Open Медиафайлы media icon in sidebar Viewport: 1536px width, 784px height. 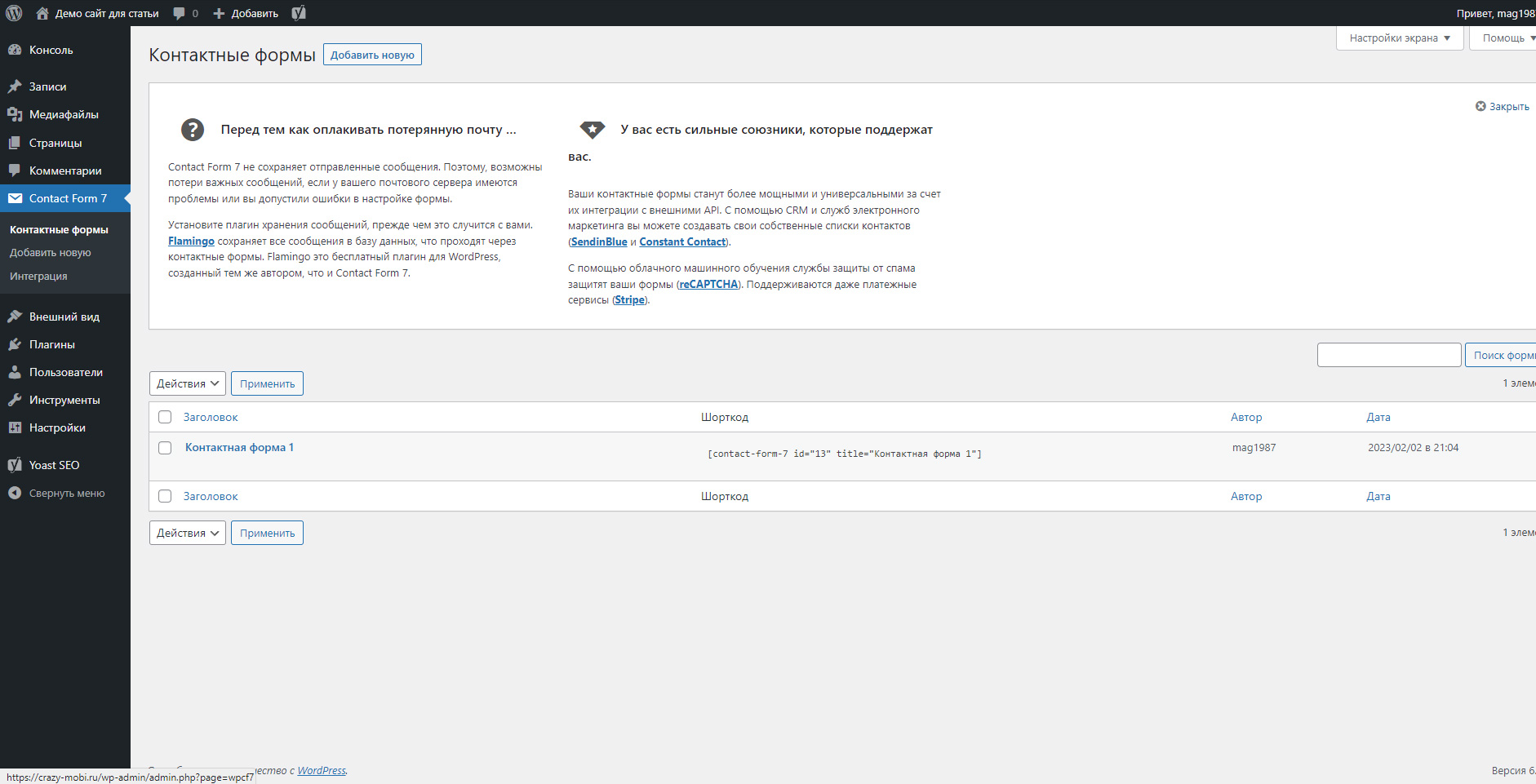15,114
